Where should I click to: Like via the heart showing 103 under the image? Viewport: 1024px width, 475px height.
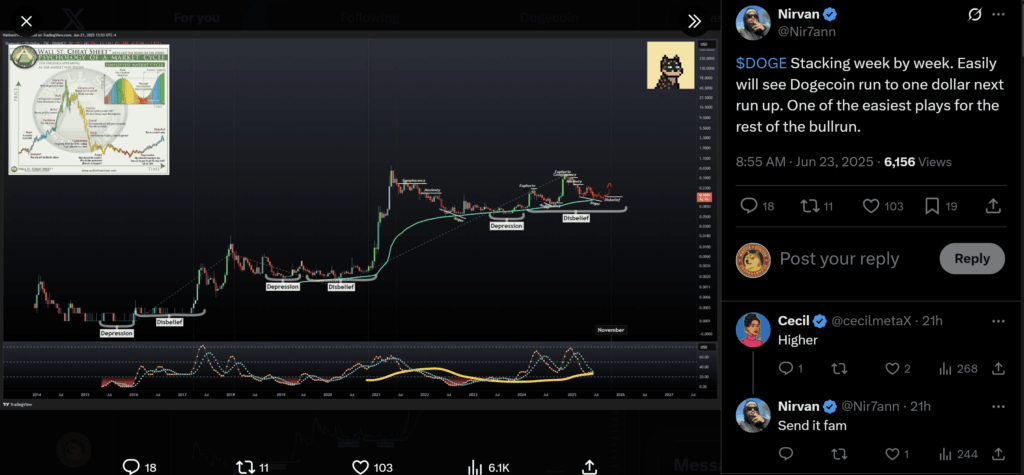tap(372, 467)
